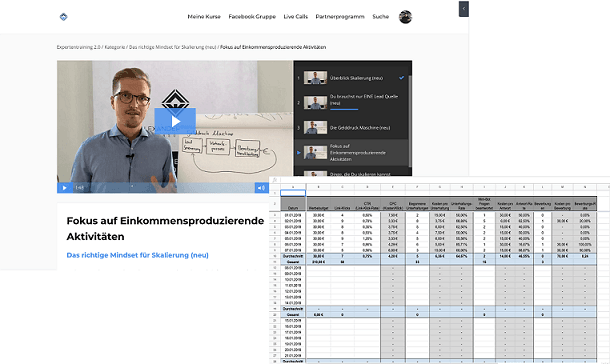Click the page heading 'Fokus auf Einkommensproduzierende Aktivitäten'
This screenshot has height=364, width=610.
pos(165,228)
